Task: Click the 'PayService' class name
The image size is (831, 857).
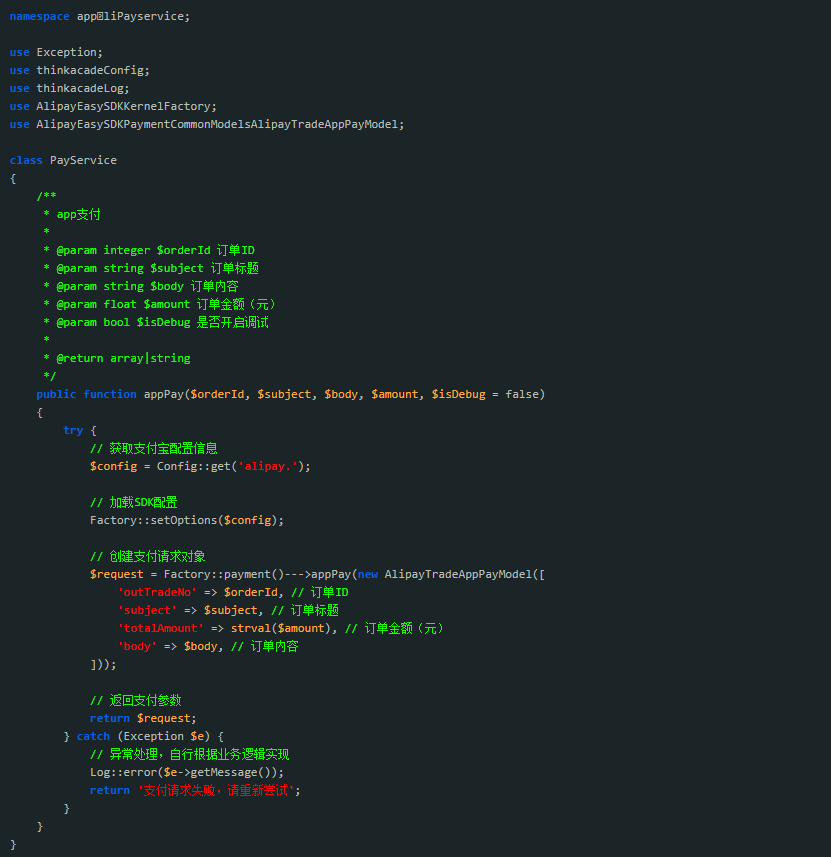Action: [83, 161]
